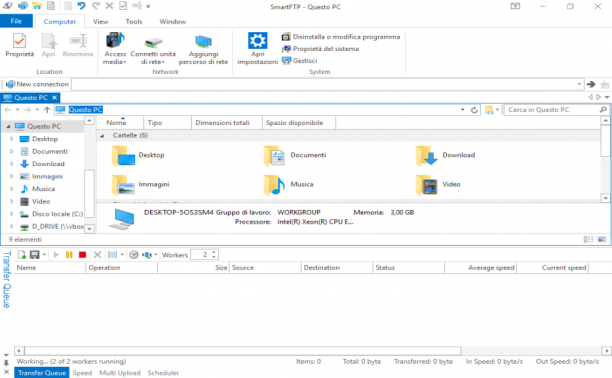The image size is (612, 378).
Task: Open Apri impostazioni gear icon
Action: pyautogui.click(x=258, y=41)
